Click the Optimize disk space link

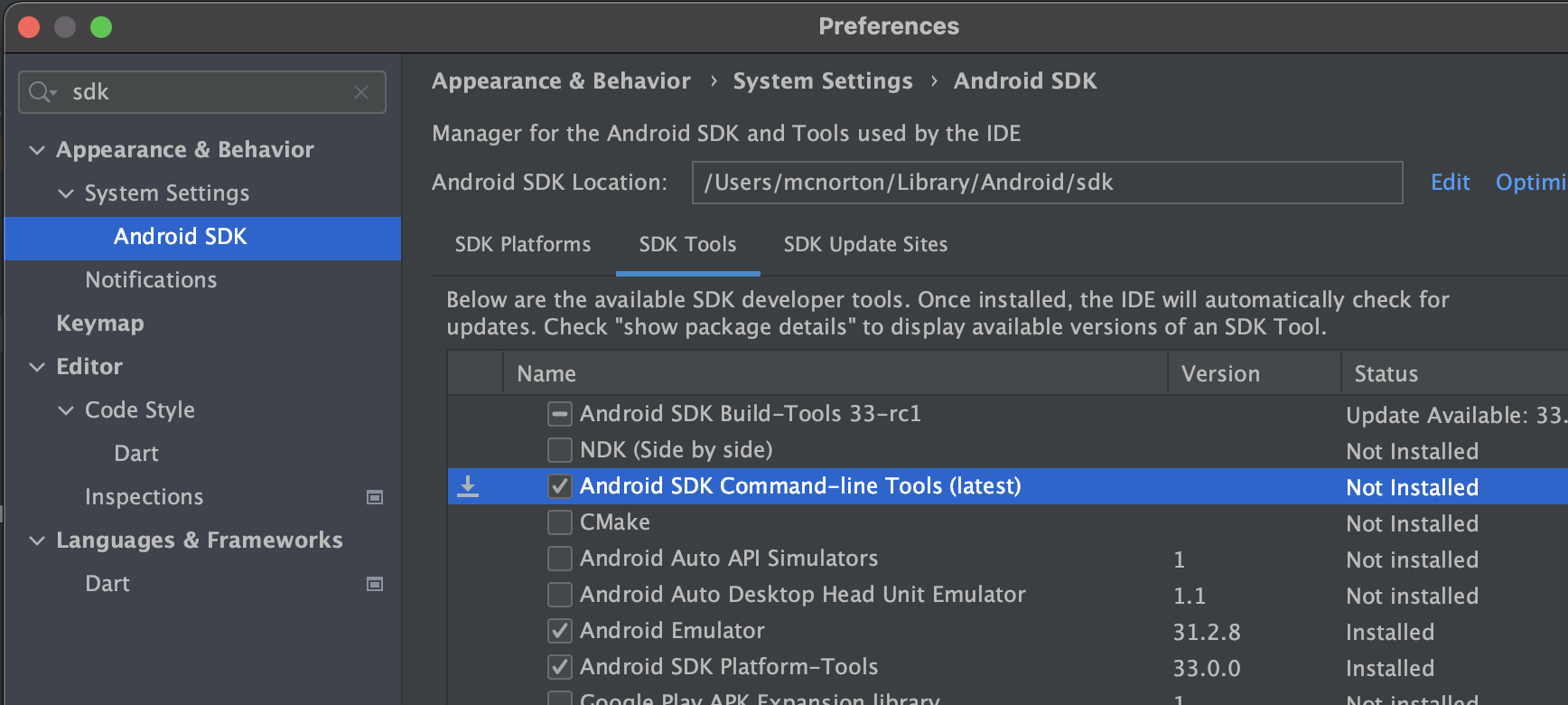coord(1532,183)
